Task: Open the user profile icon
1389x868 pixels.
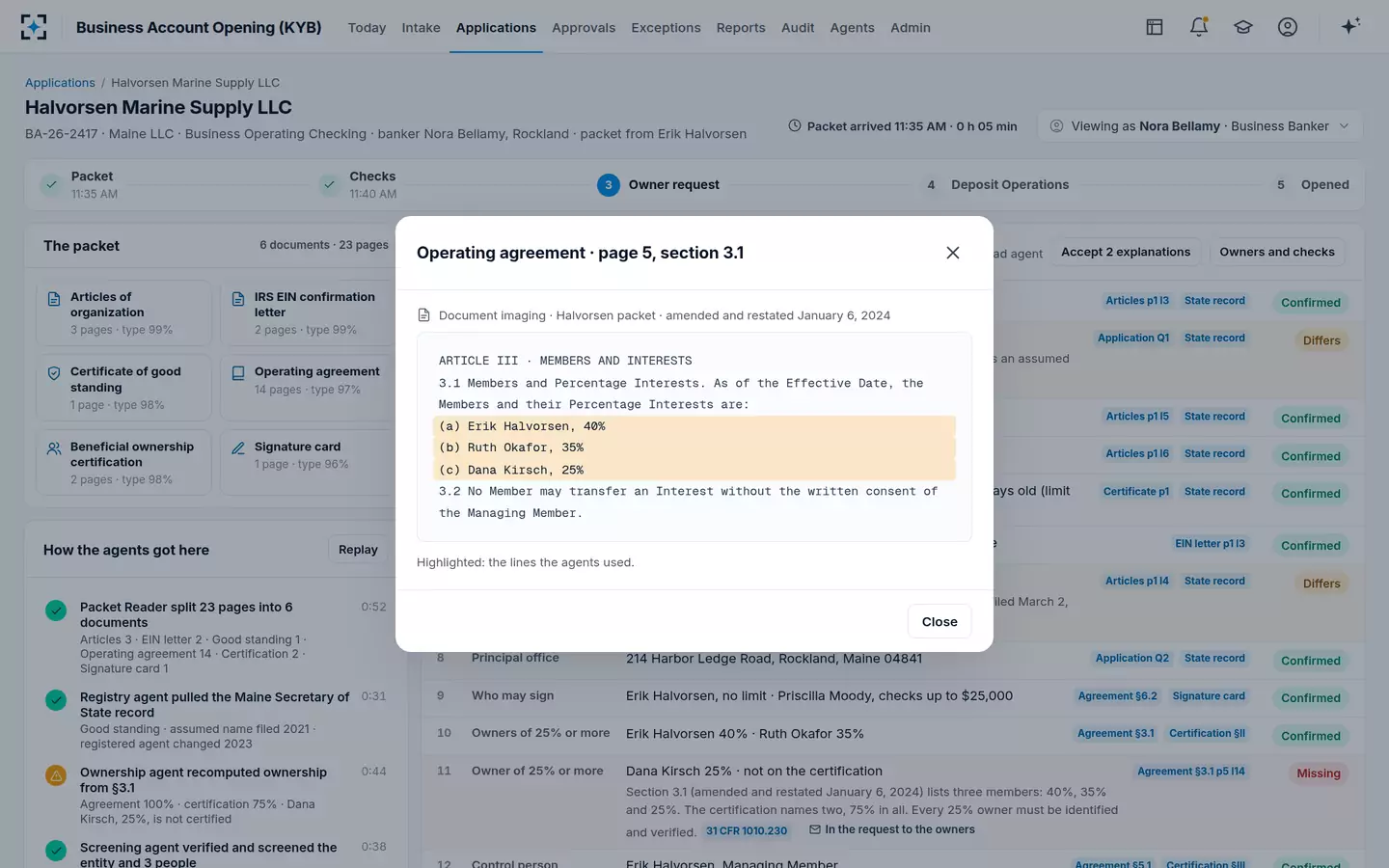Action: 1288,27
